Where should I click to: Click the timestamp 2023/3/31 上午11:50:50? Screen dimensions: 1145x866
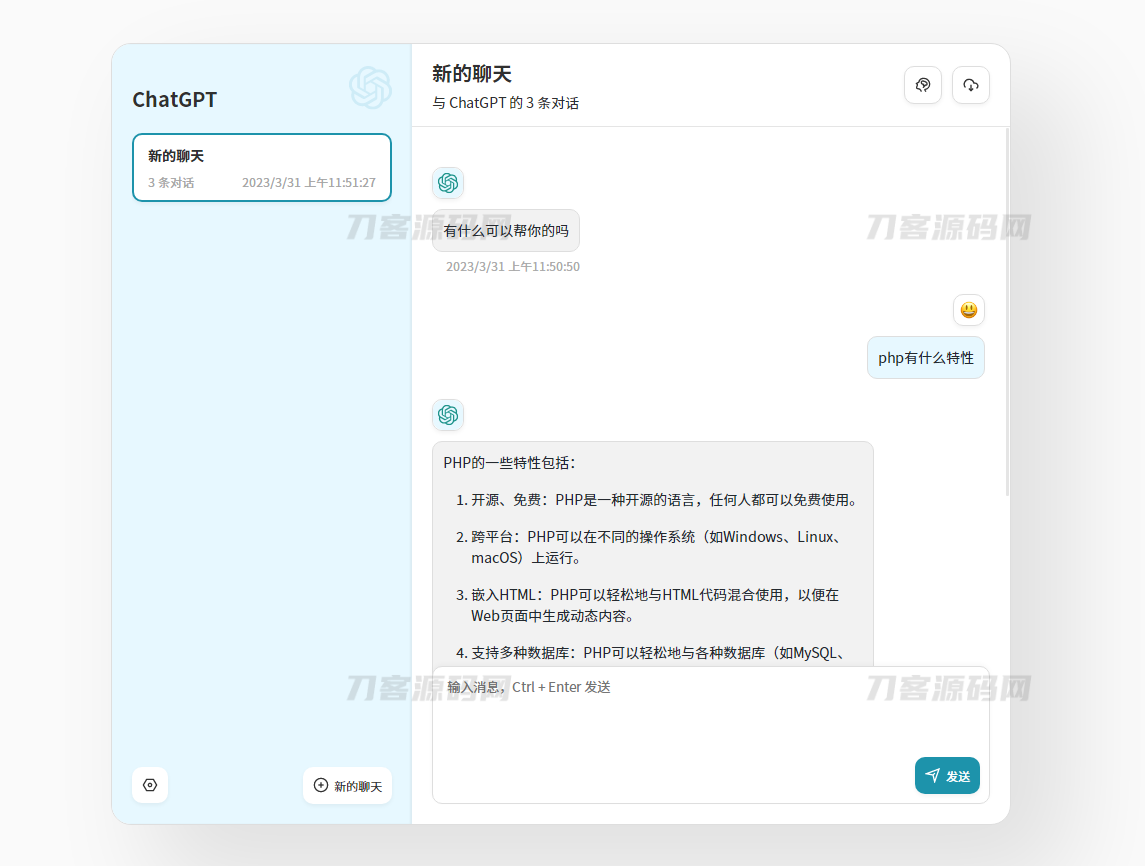pos(511,266)
